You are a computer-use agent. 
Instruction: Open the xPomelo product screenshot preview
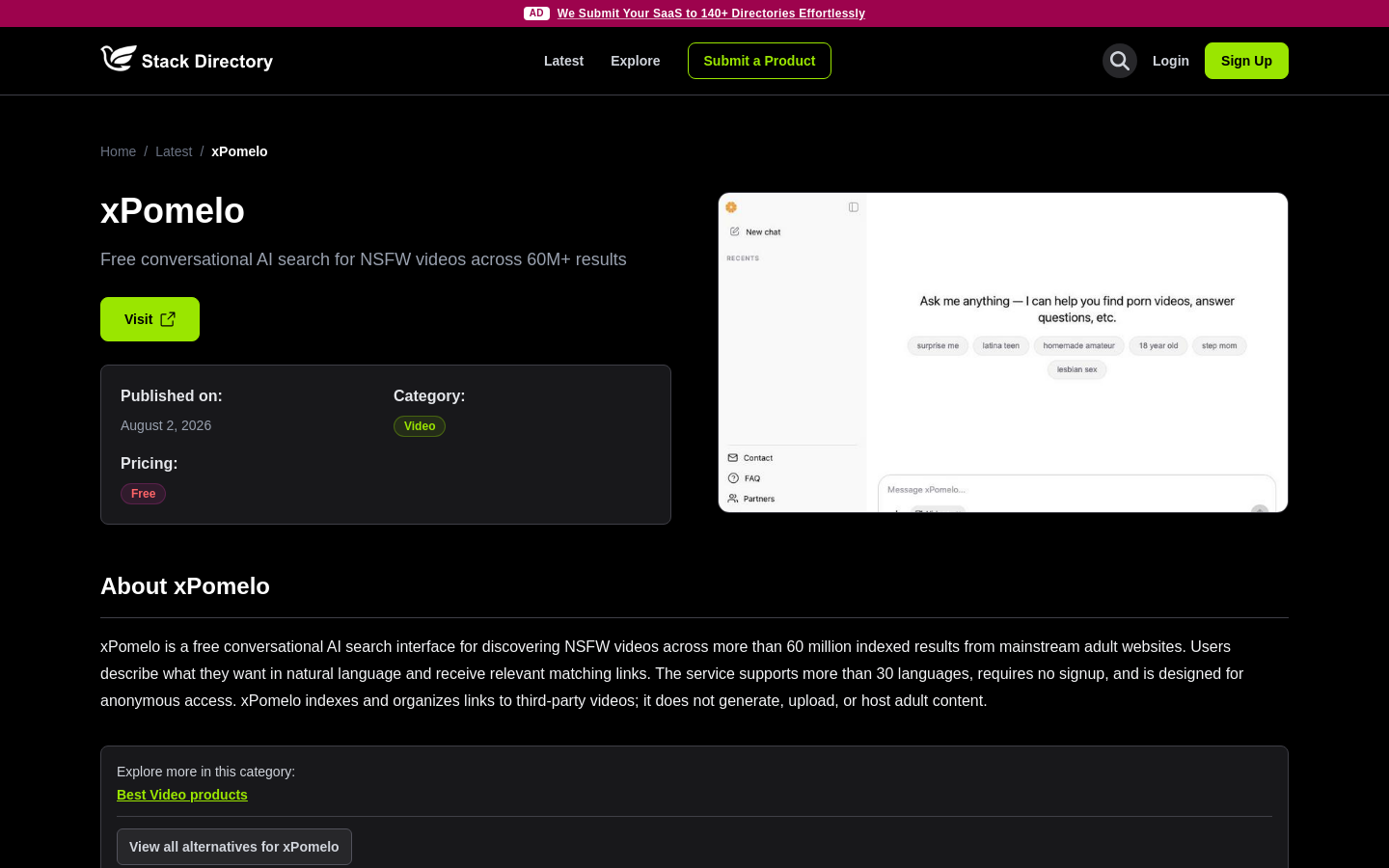tap(1003, 353)
